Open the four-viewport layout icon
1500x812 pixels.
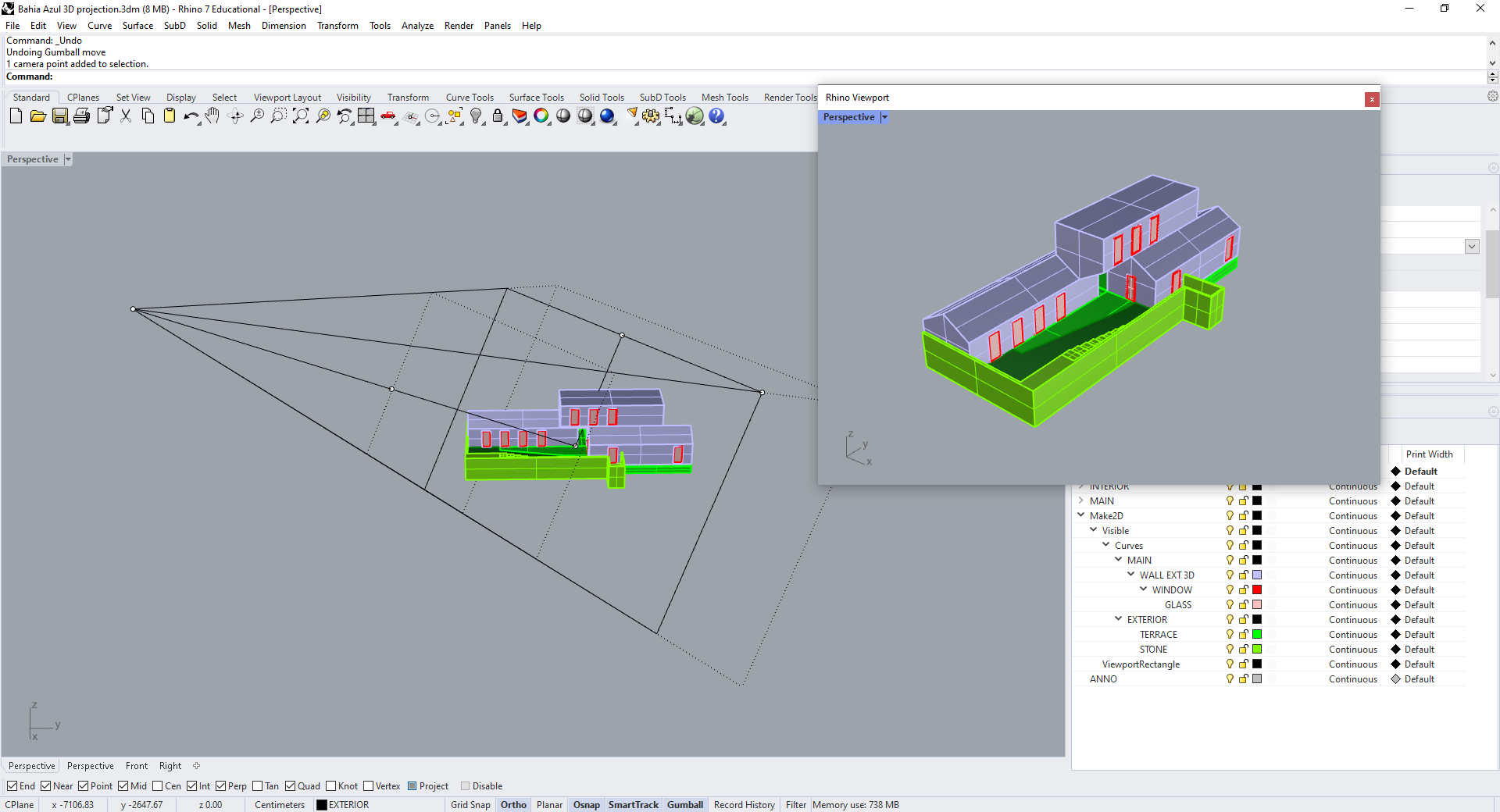366,116
